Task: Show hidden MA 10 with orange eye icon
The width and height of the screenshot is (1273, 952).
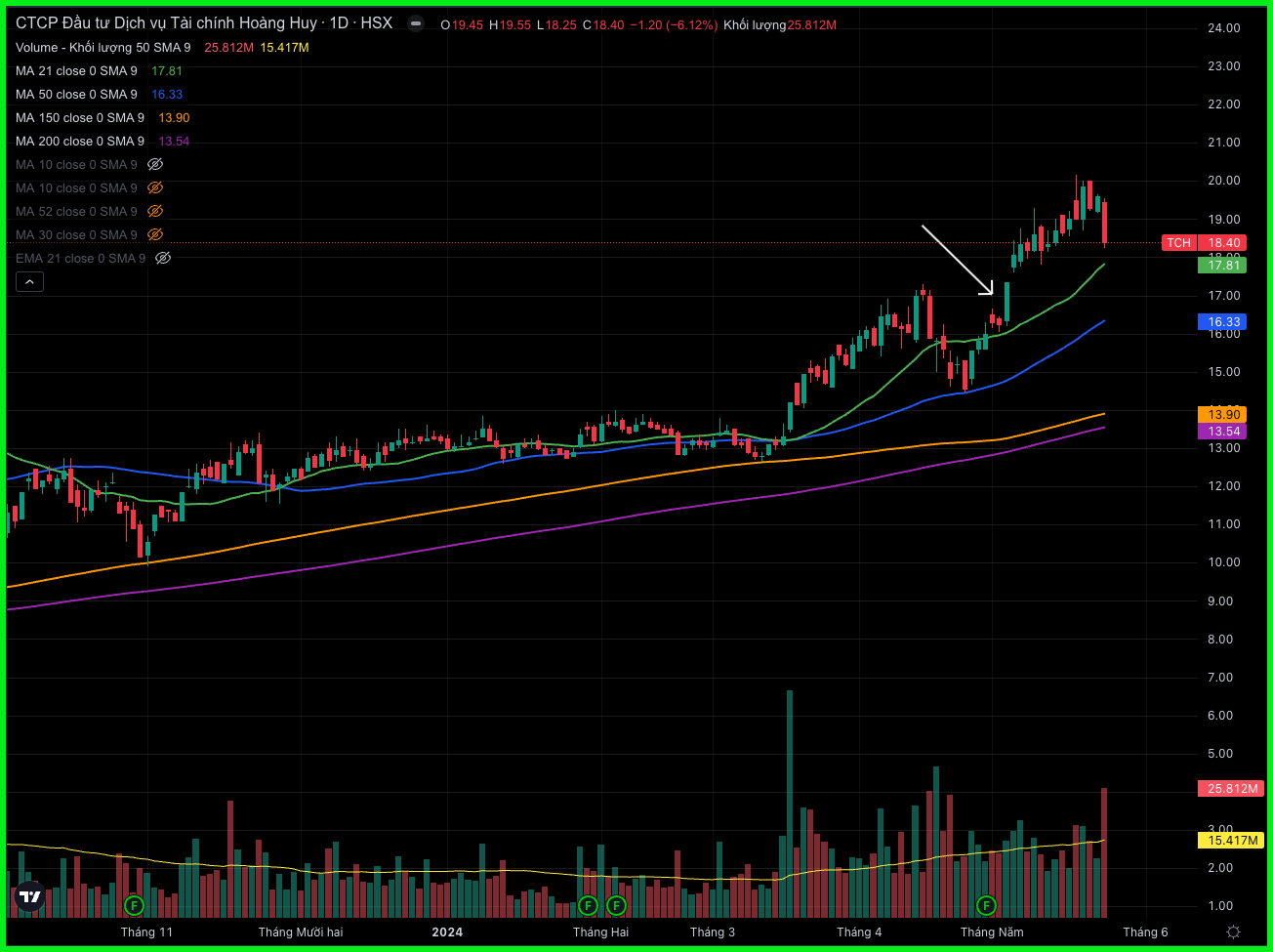Action: click(x=155, y=187)
